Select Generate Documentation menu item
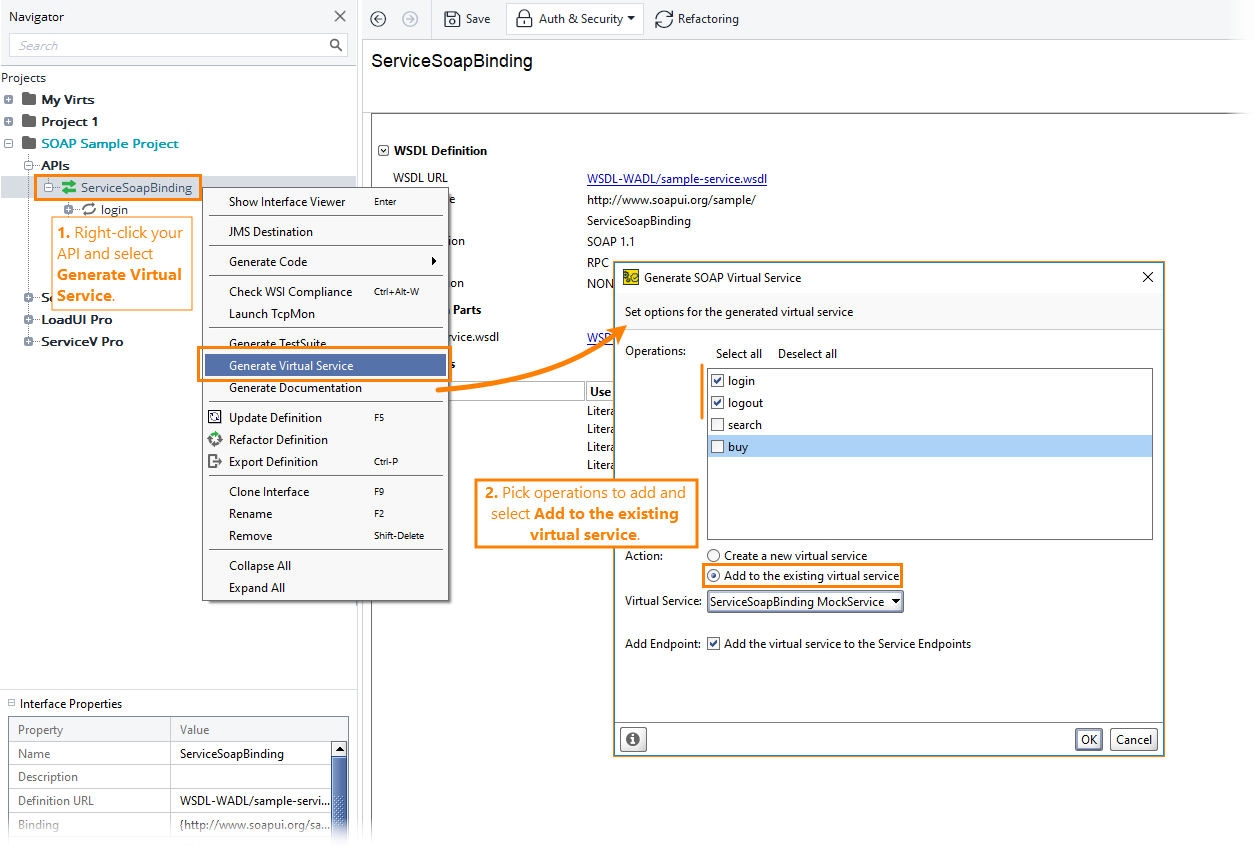Screen dimensions: 1256x848 pos(325,387)
